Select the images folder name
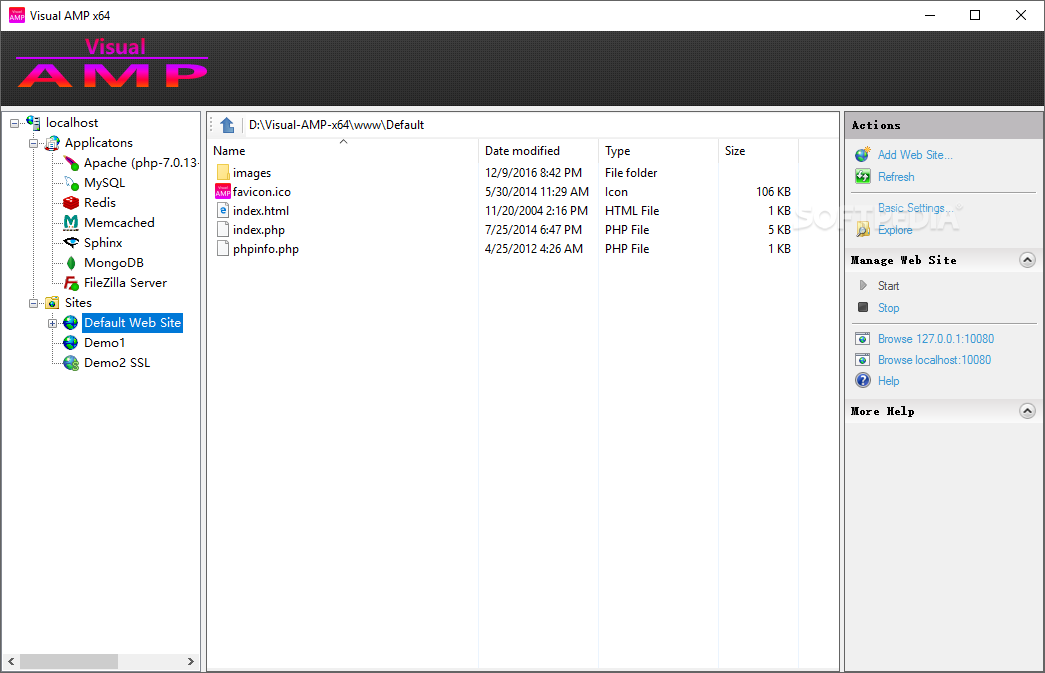Image resolution: width=1045 pixels, height=673 pixels. 252,173
